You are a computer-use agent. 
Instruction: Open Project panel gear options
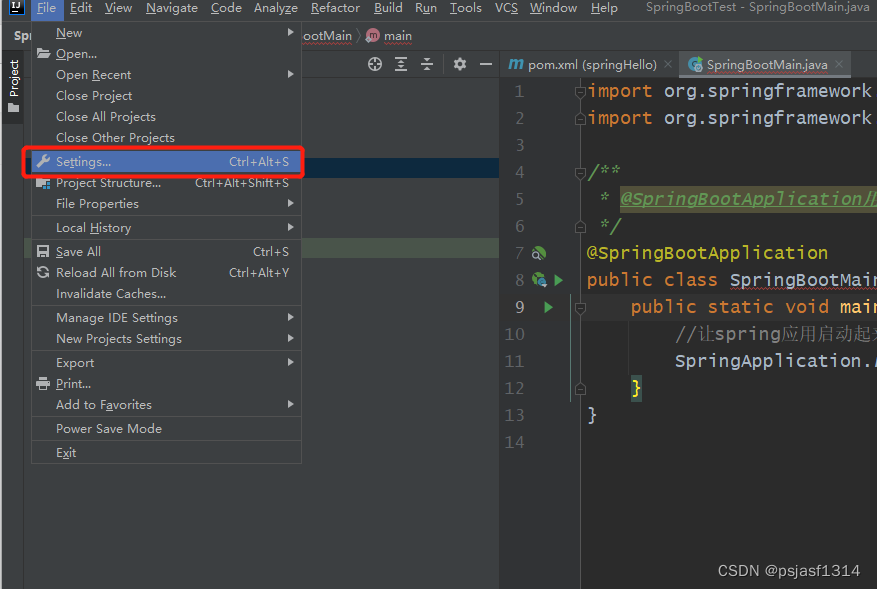[460, 64]
